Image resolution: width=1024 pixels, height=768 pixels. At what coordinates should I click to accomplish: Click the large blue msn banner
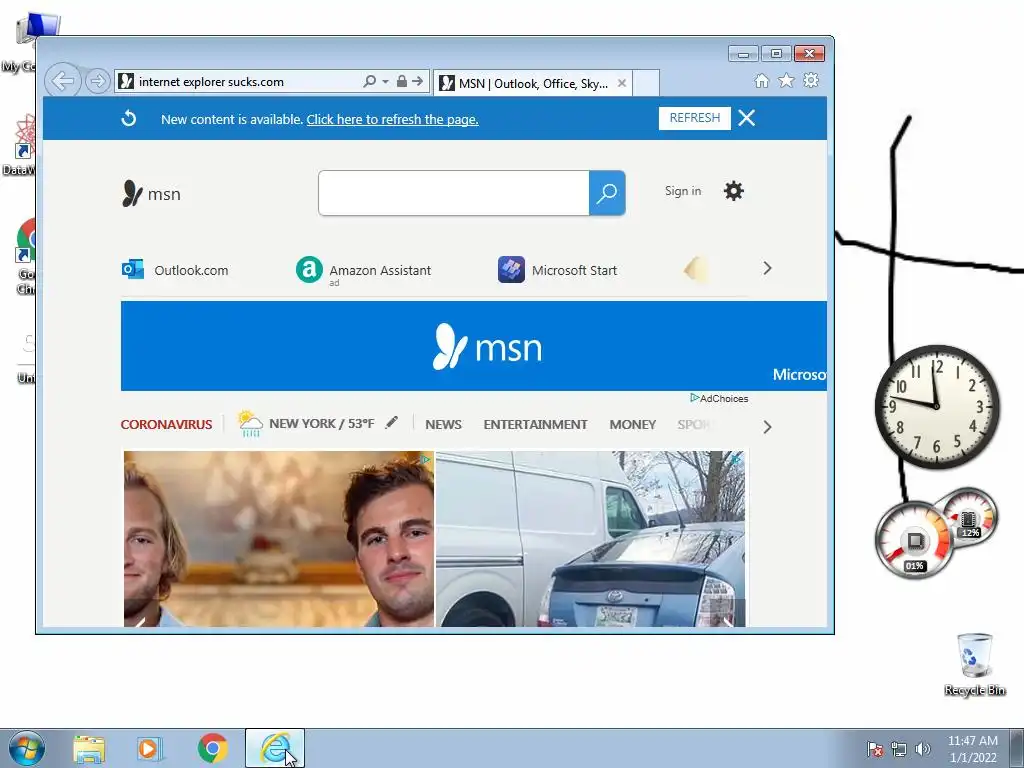coord(473,346)
